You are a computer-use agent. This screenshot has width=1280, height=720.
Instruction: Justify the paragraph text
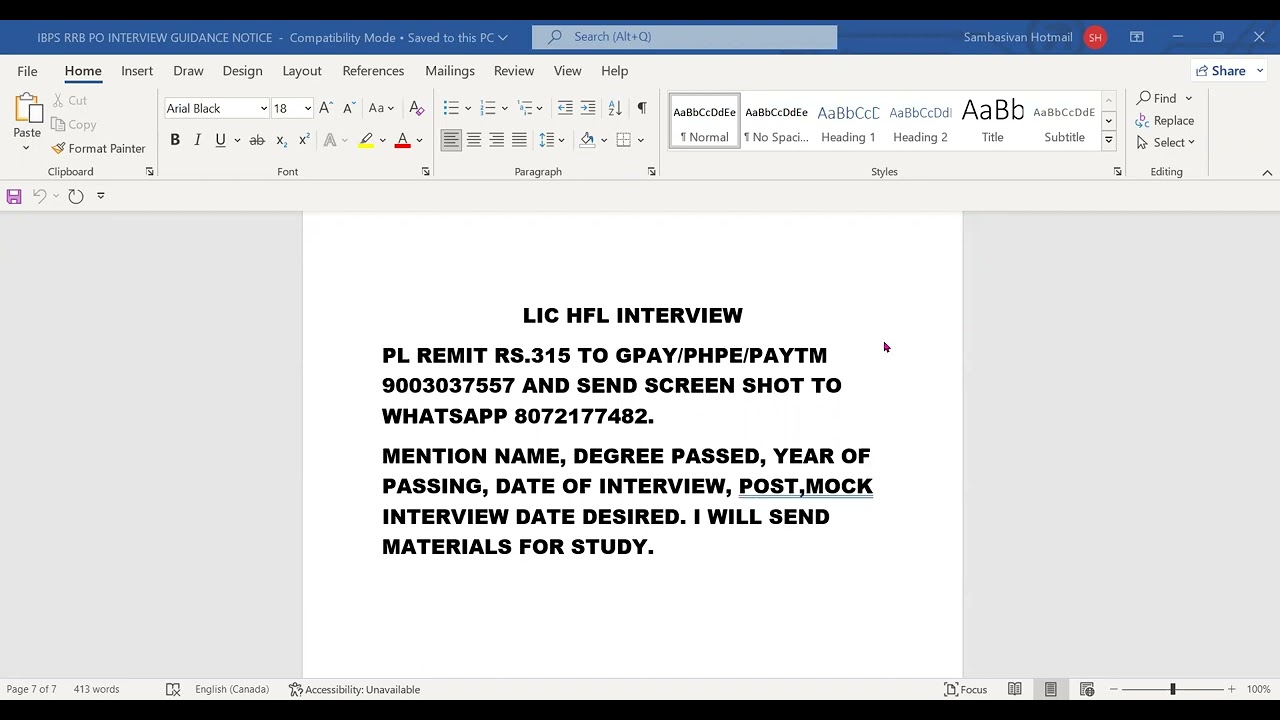tap(519, 140)
